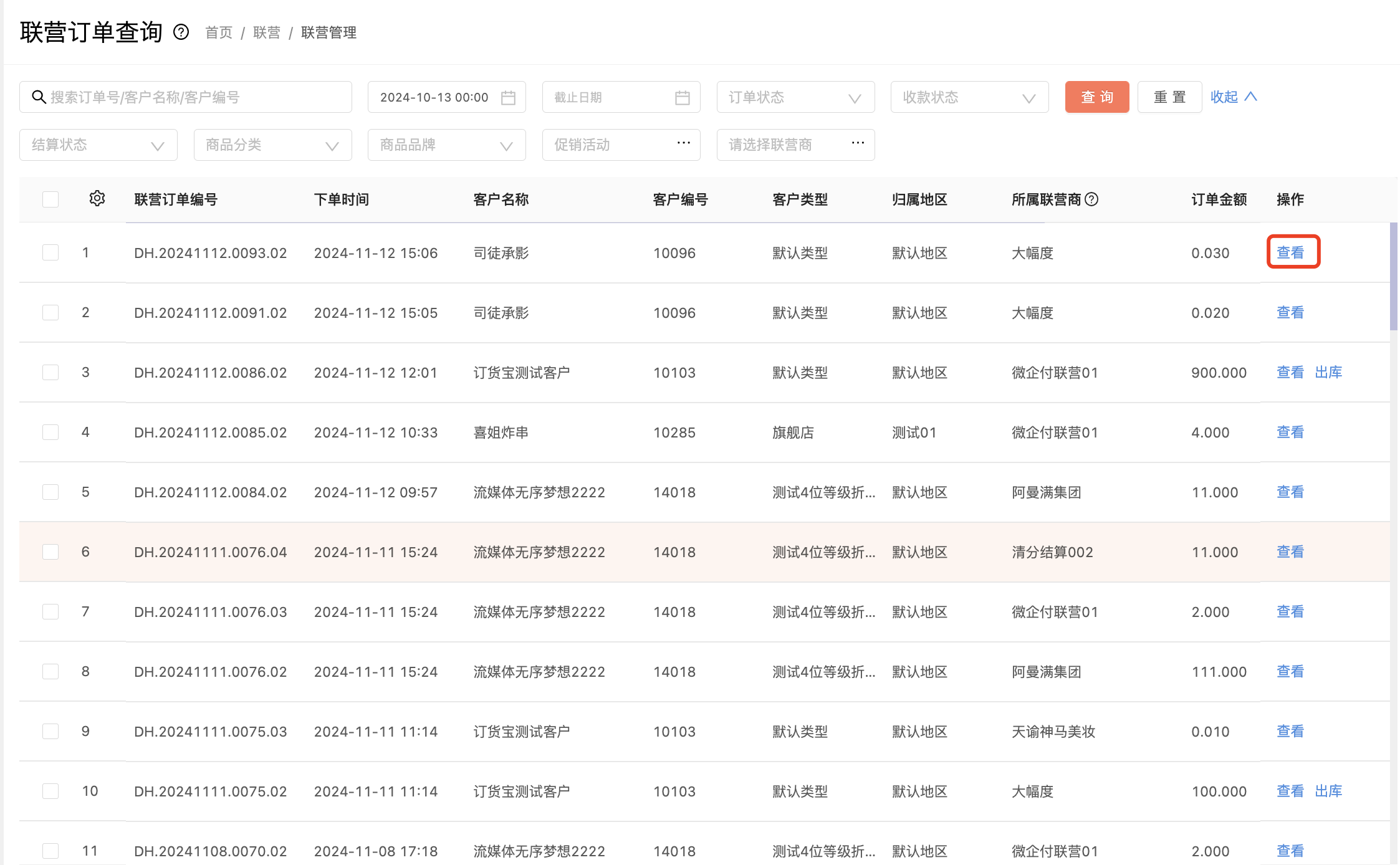The height and width of the screenshot is (865, 1400).
Task: Click the ellipsis icon in 请选择联营商 field
Action: click(858, 143)
